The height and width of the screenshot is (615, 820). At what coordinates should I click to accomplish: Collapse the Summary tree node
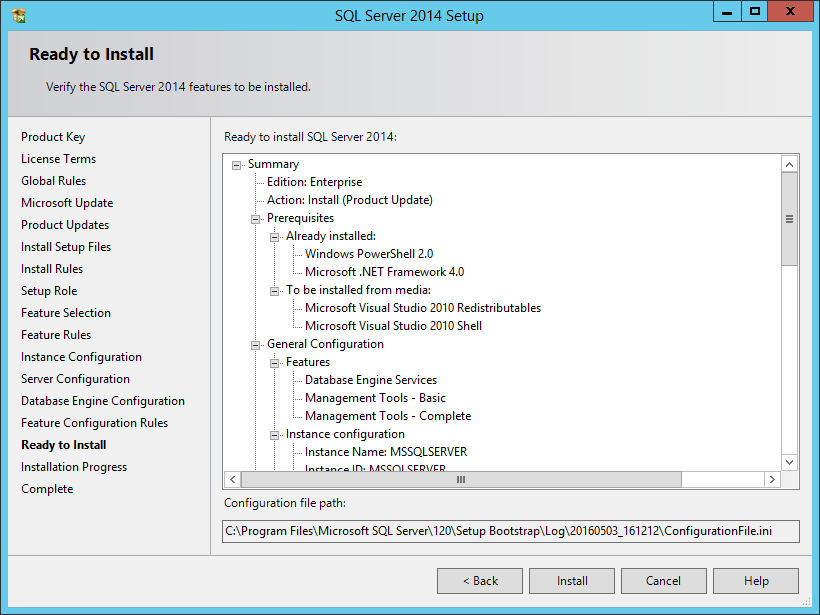pyautogui.click(x=236, y=165)
